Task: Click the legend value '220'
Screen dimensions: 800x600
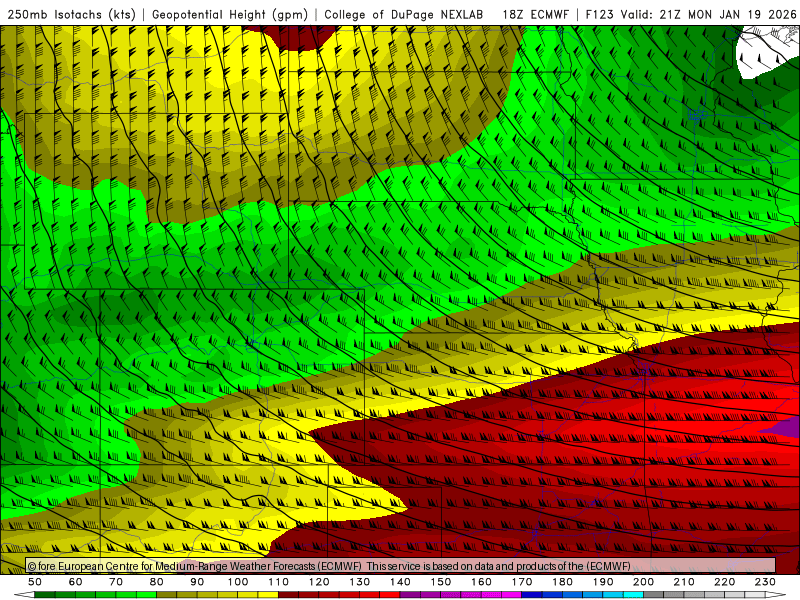Action: (724, 582)
